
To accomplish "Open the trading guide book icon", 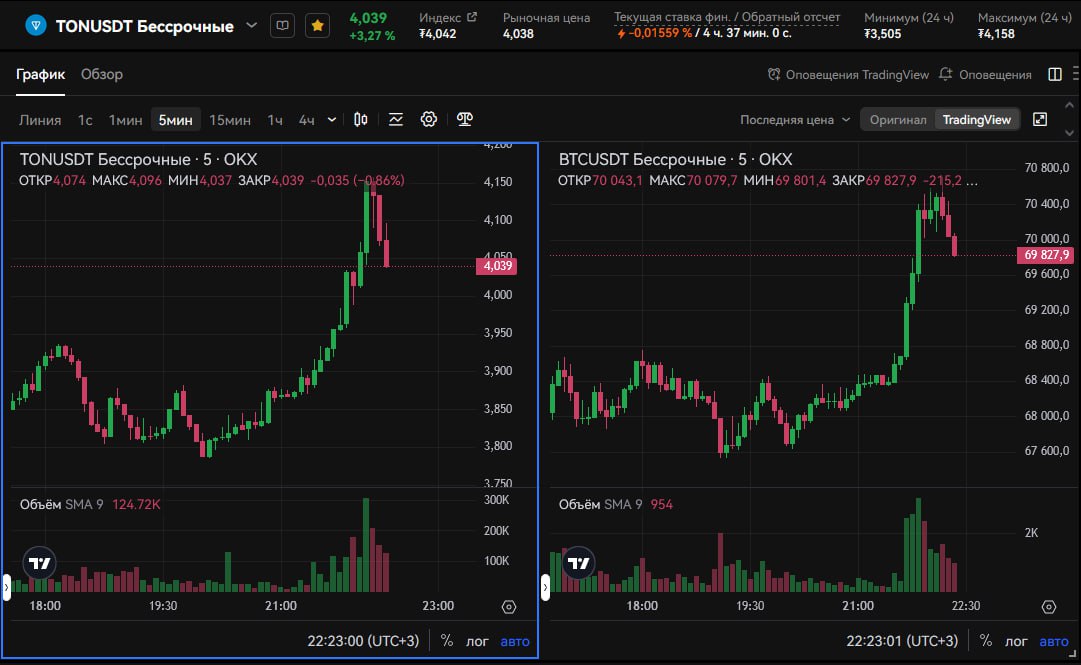I will point(283,25).
